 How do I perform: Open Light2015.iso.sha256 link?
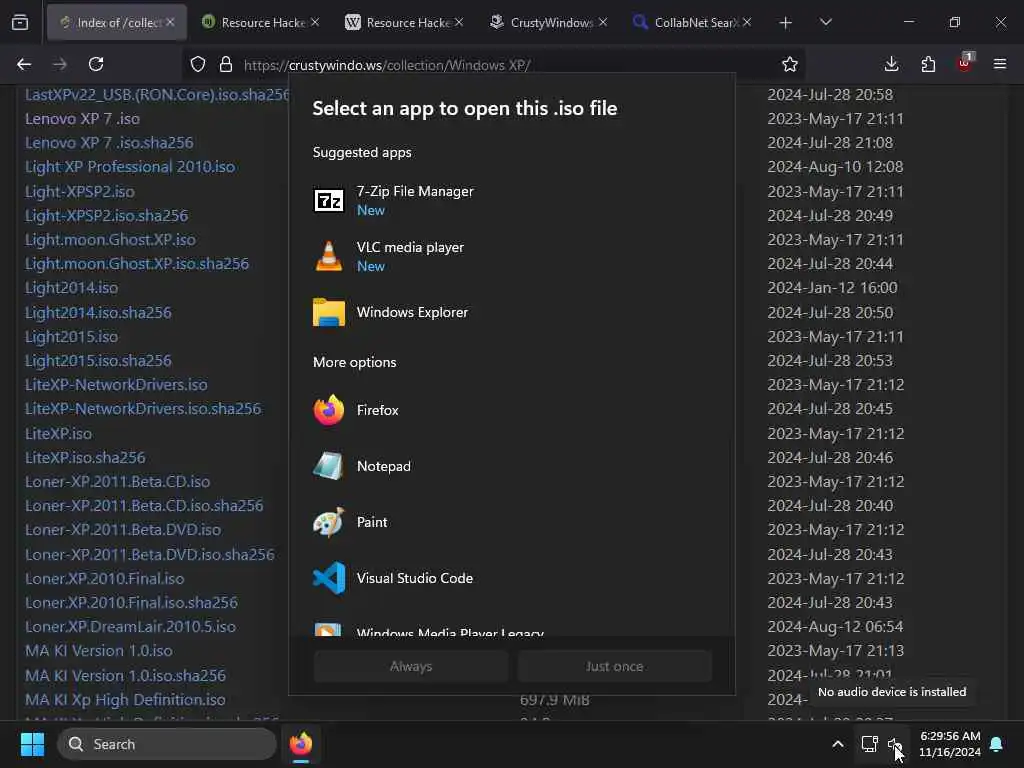[98, 360]
